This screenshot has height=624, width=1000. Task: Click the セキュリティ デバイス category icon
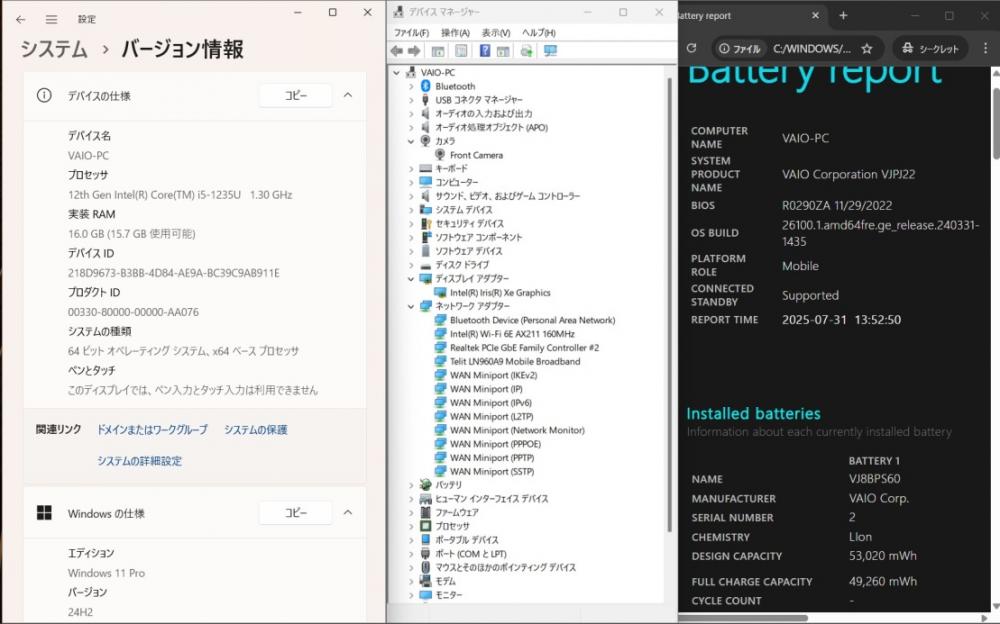(426, 223)
